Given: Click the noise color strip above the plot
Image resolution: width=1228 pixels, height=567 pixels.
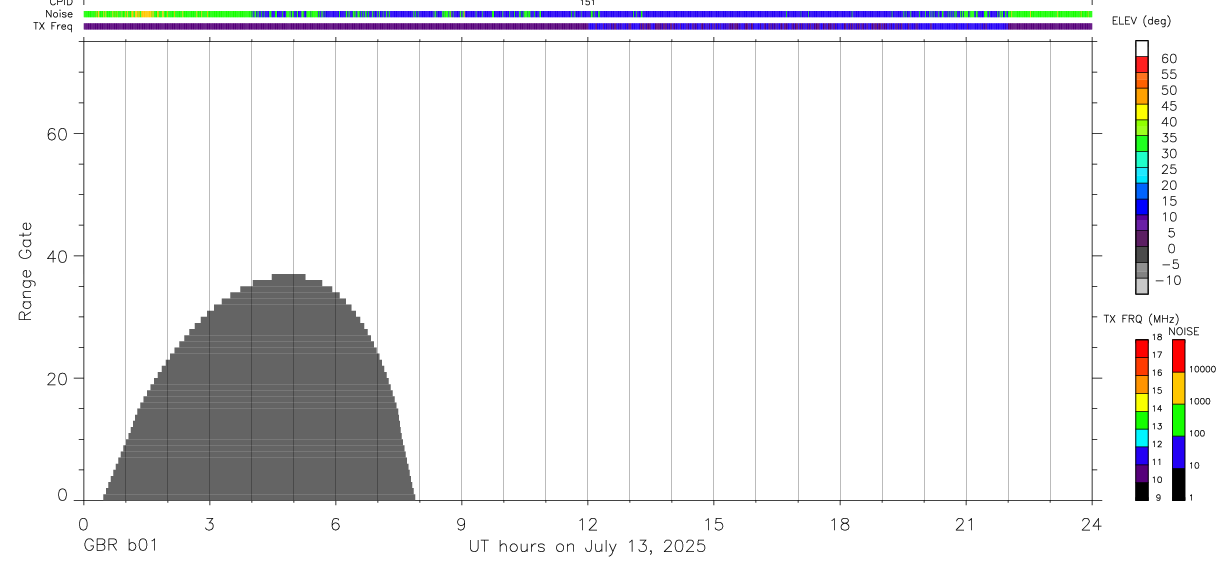Looking at the screenshot, I should click(588, 14).
